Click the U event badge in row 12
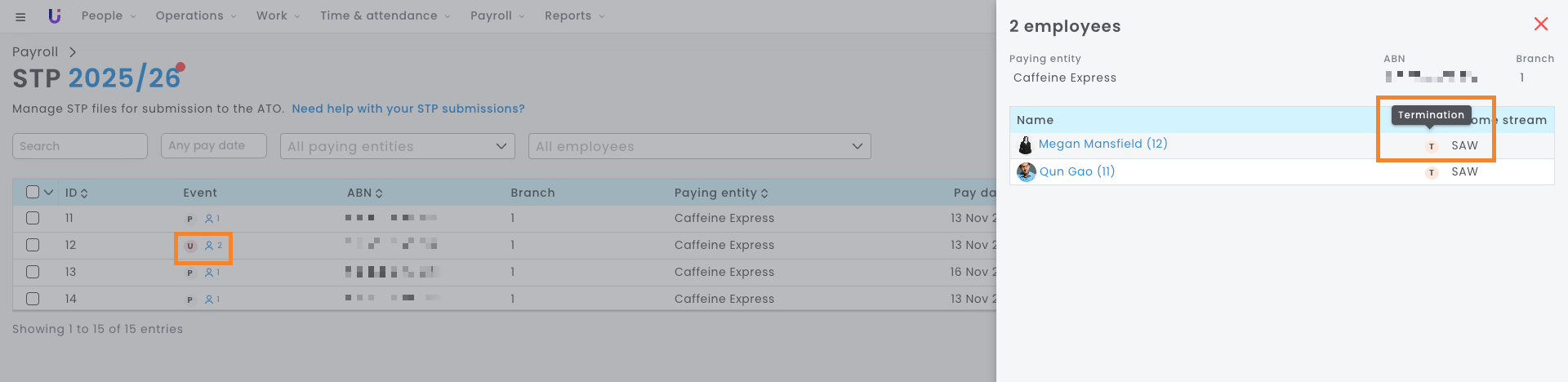1568x382 pixels. click(190, 246)
